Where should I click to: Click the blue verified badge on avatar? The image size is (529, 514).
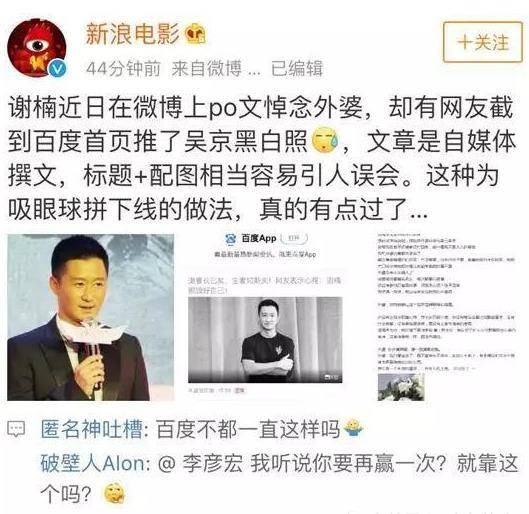click(x=58, y=69)
